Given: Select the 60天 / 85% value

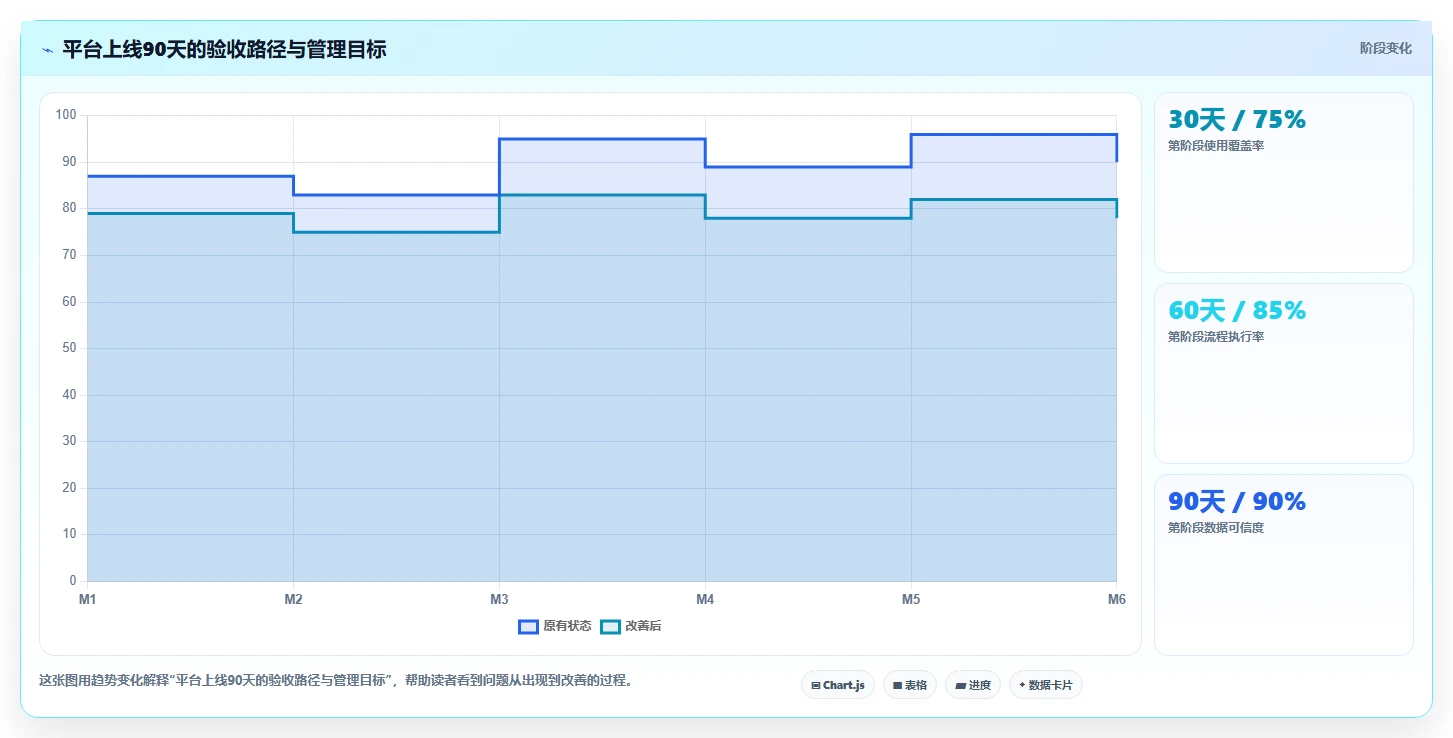Looking at the screenshot, I should tap(1237, 311).
